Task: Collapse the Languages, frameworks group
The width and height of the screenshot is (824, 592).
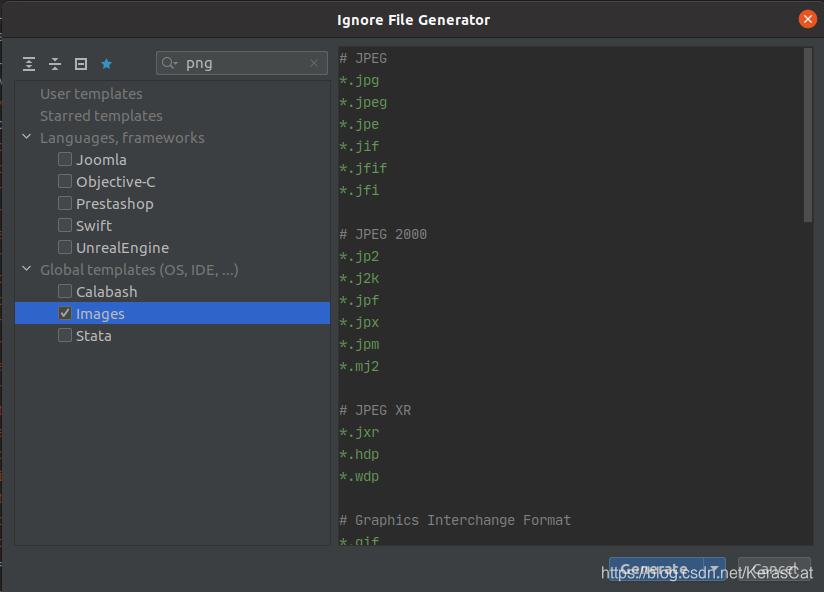Action: pos(27,137)
